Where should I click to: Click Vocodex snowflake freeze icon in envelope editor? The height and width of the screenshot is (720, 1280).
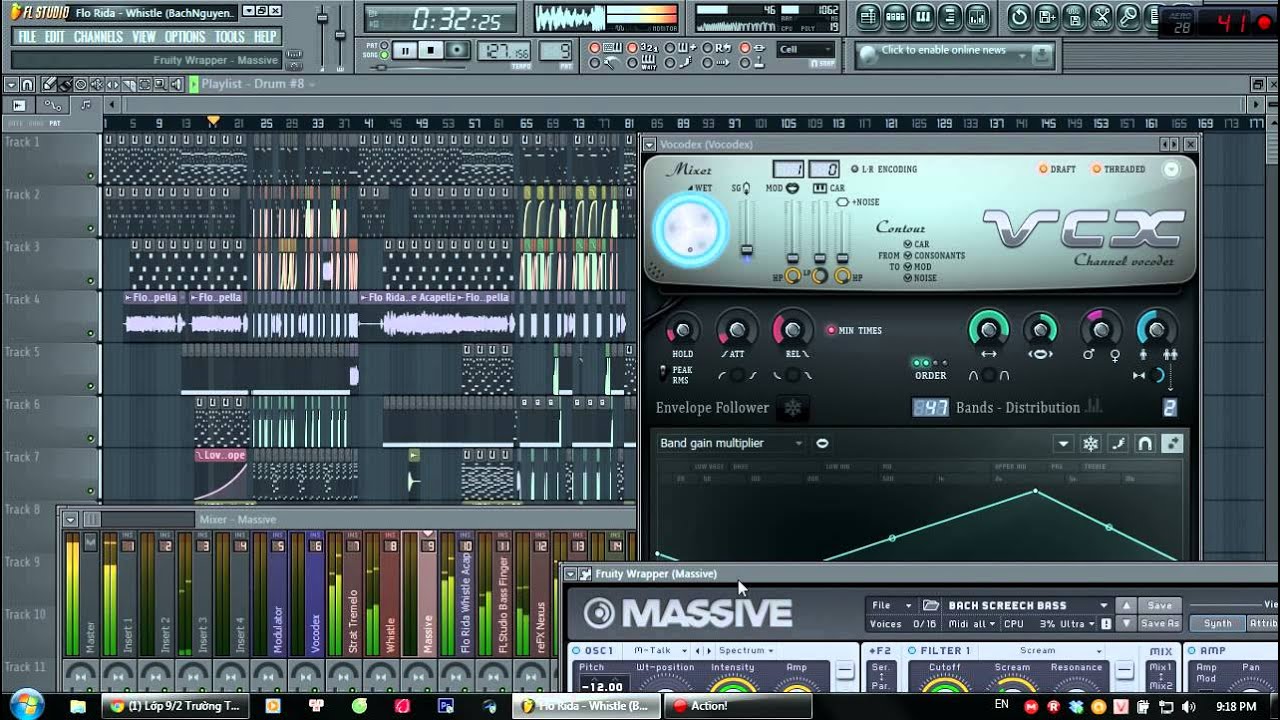(x=1091, y=443)
